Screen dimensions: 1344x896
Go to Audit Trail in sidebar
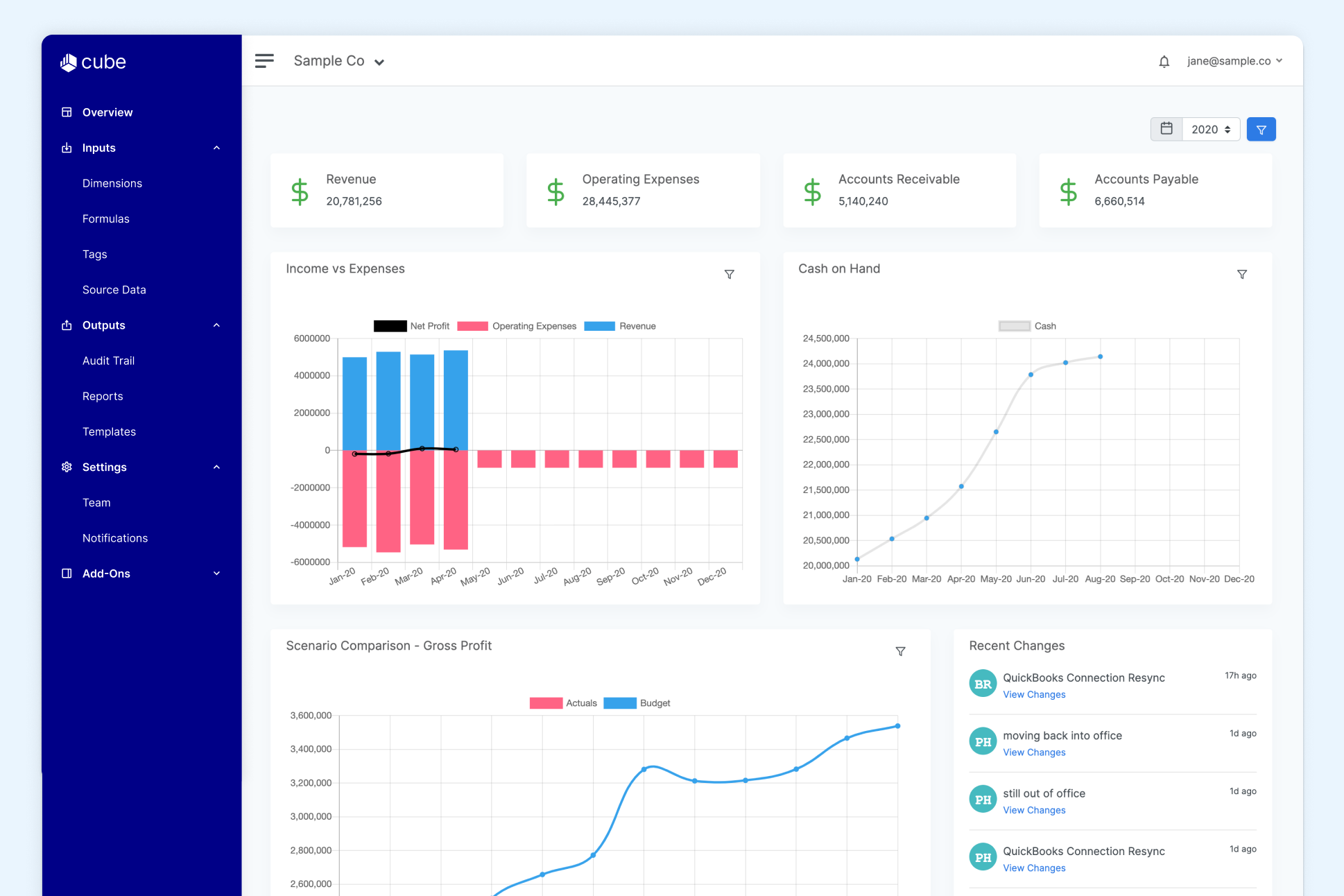coord(108,361)
